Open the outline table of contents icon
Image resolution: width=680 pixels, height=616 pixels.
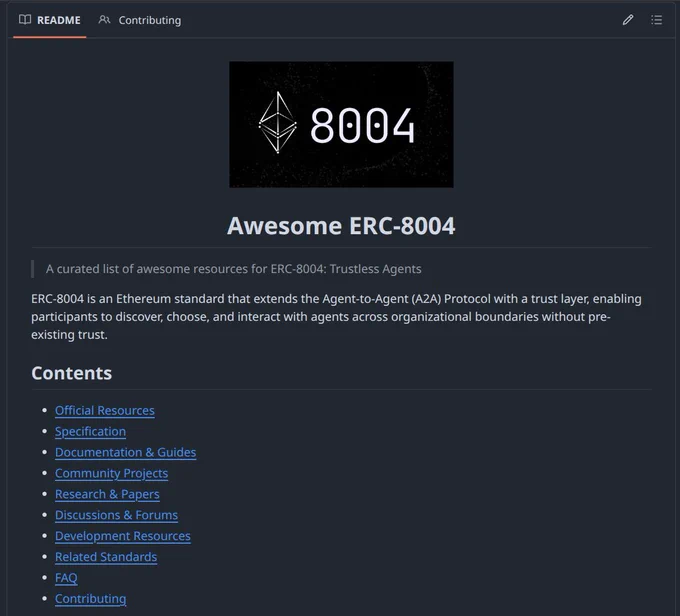[x=657, y=20]
